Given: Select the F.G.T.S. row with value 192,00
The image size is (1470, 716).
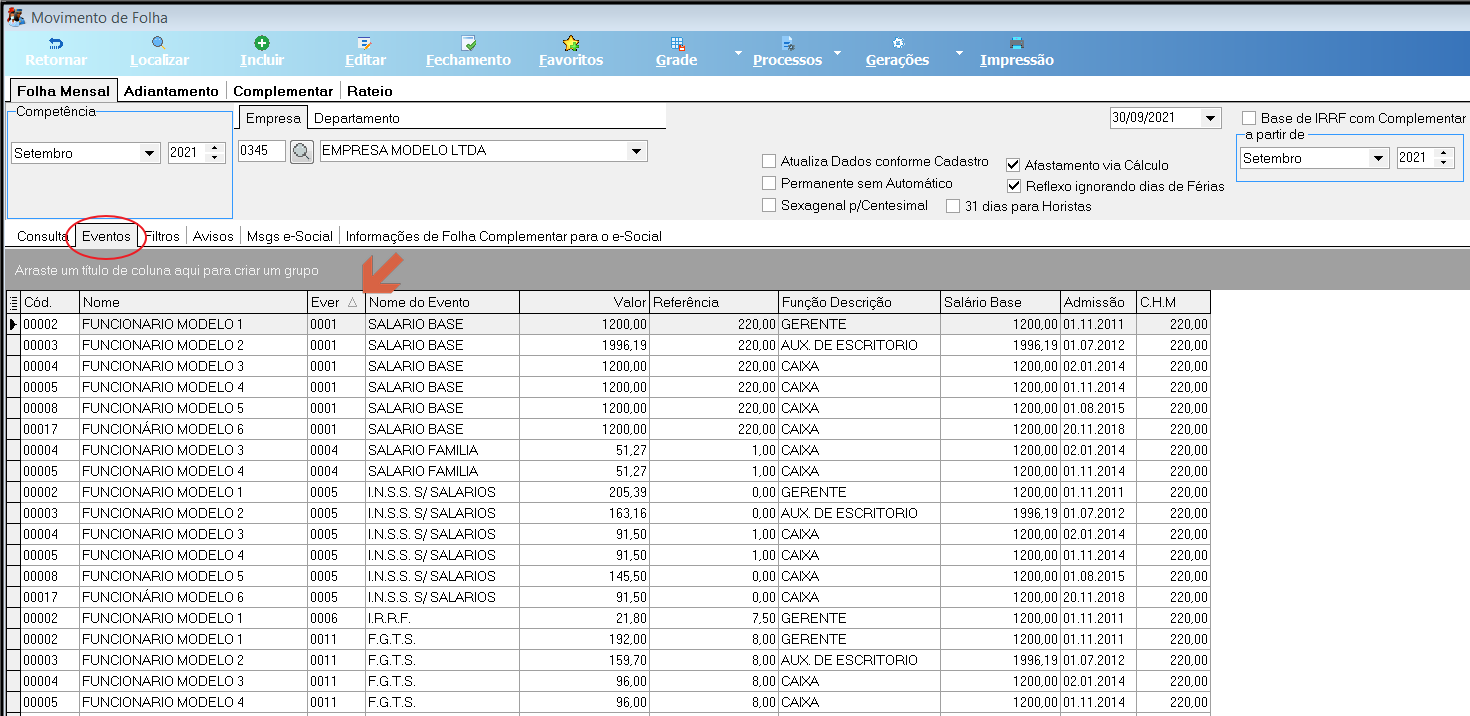Looking at the screenshot, I should [x=609, y=639].
